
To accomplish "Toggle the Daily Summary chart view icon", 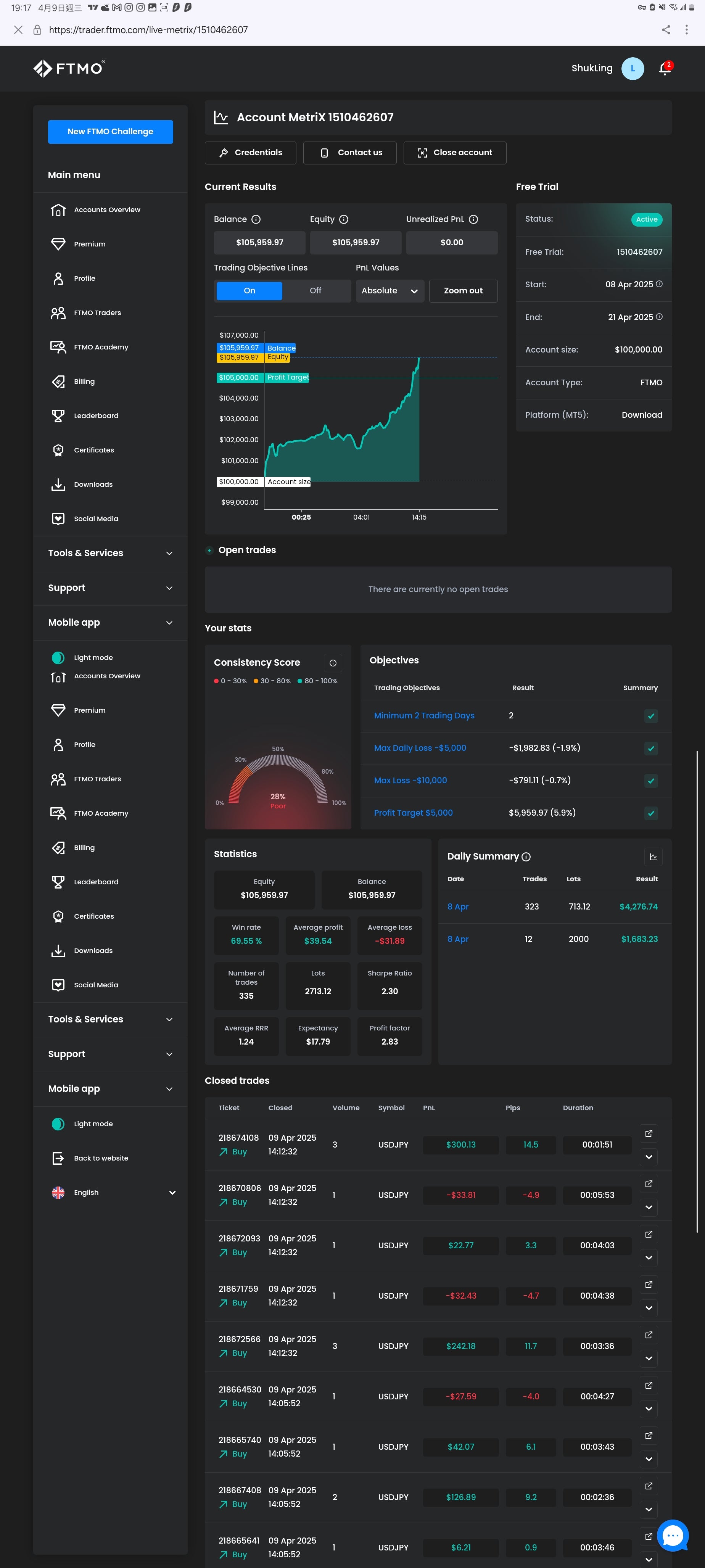I will coord(653,856).
